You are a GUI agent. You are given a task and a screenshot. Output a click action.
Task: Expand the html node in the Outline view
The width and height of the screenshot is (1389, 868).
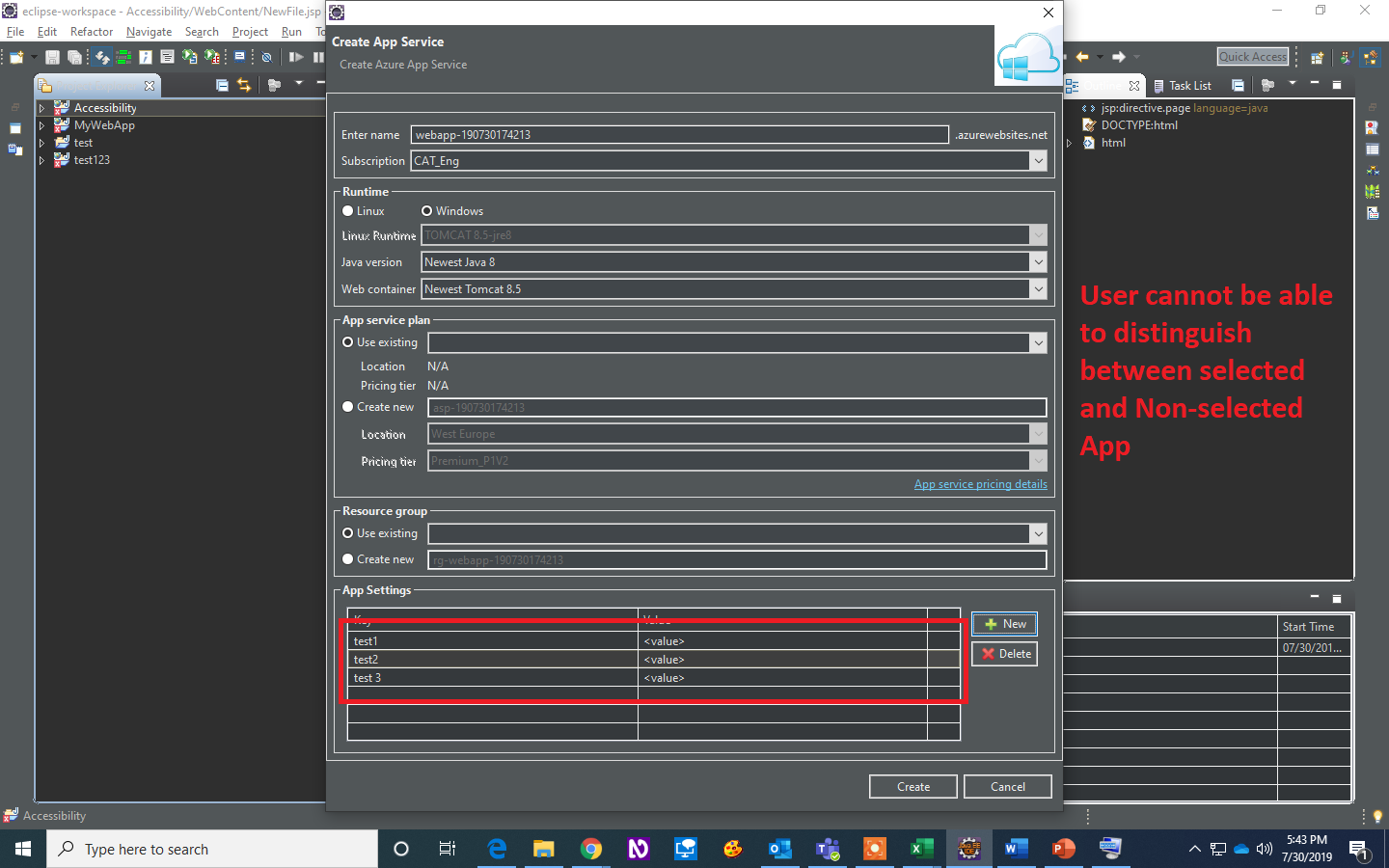tap(1069, 142)
